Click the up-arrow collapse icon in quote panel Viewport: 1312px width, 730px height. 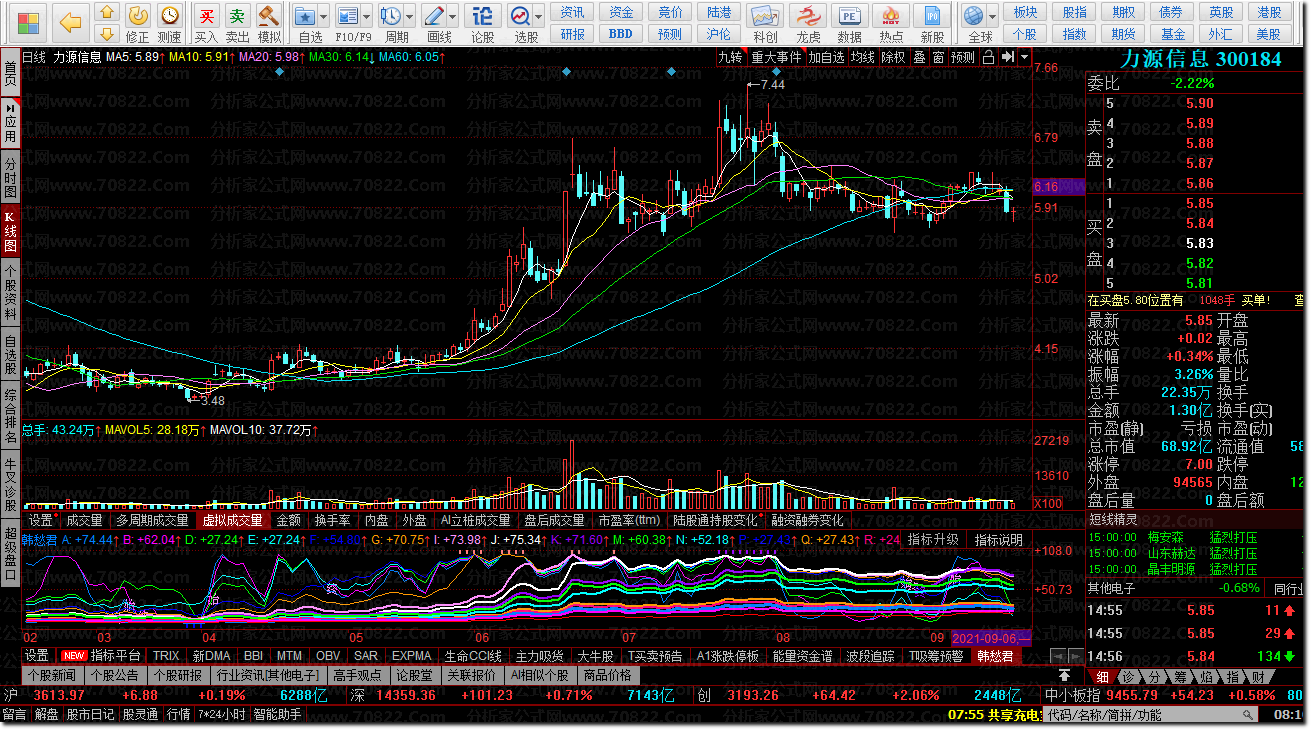pos(1065,676)
